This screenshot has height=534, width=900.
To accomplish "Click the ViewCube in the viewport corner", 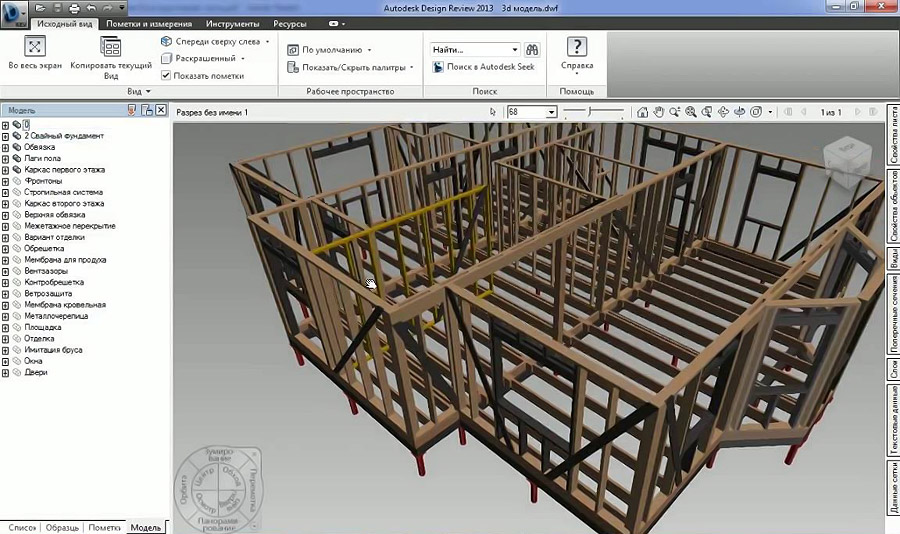I will (841, 151).
